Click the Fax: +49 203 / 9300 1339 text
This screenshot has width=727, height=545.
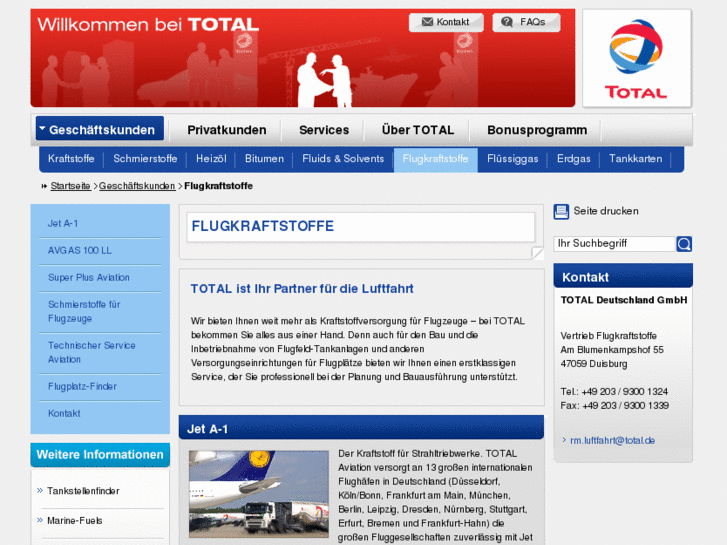point(614,405)
